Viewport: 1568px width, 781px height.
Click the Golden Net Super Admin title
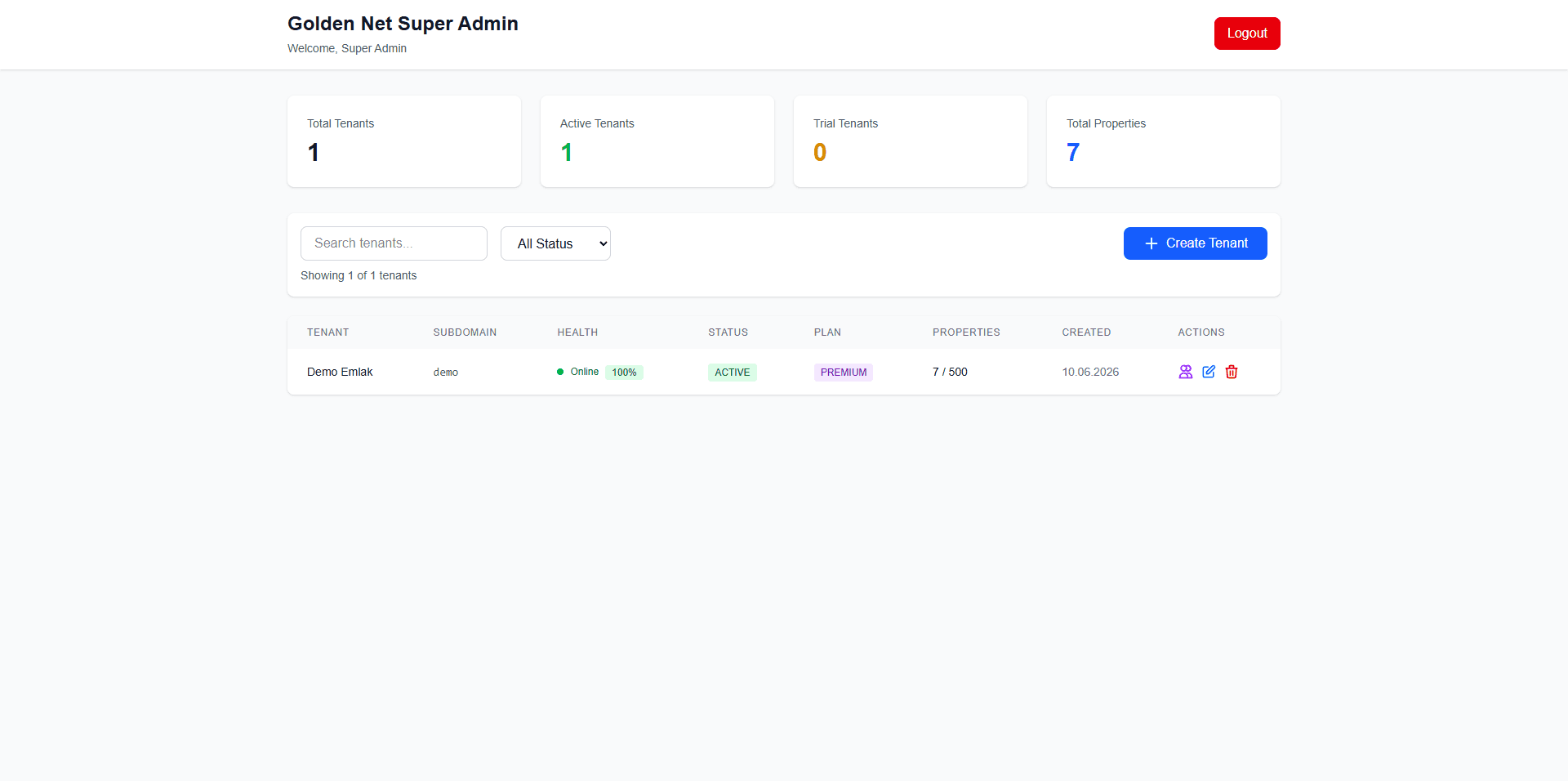[403, 24]
